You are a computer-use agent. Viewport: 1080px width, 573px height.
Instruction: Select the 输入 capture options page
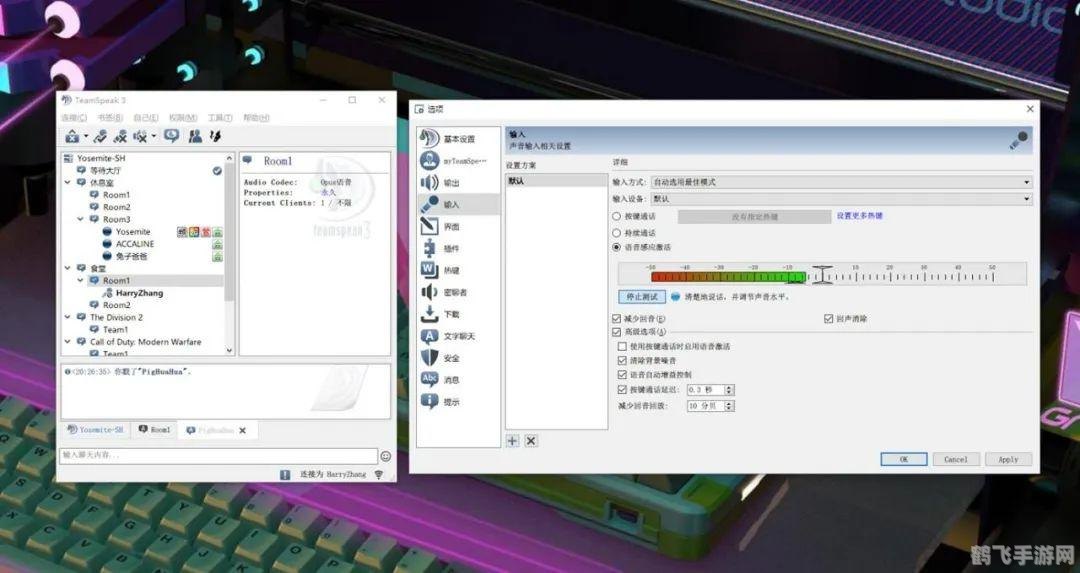459,205
